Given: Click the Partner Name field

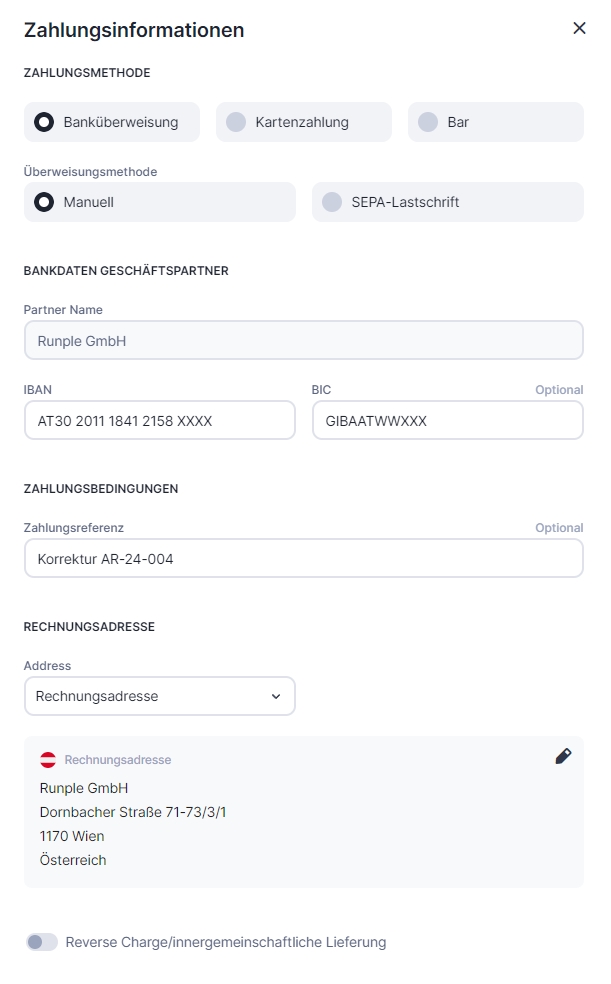Looking at the screenshot, I should coord(303,340).
